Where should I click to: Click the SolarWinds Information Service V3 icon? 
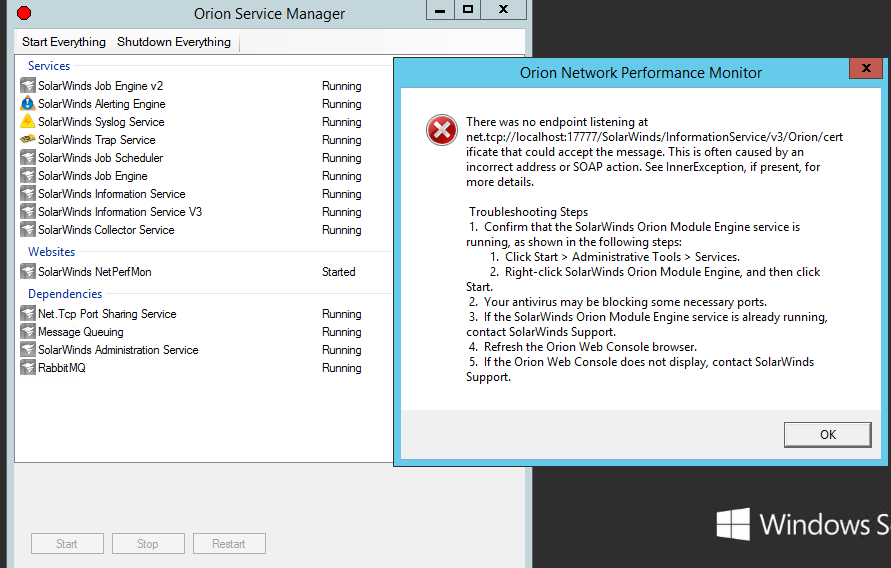[x=27, y=212]
